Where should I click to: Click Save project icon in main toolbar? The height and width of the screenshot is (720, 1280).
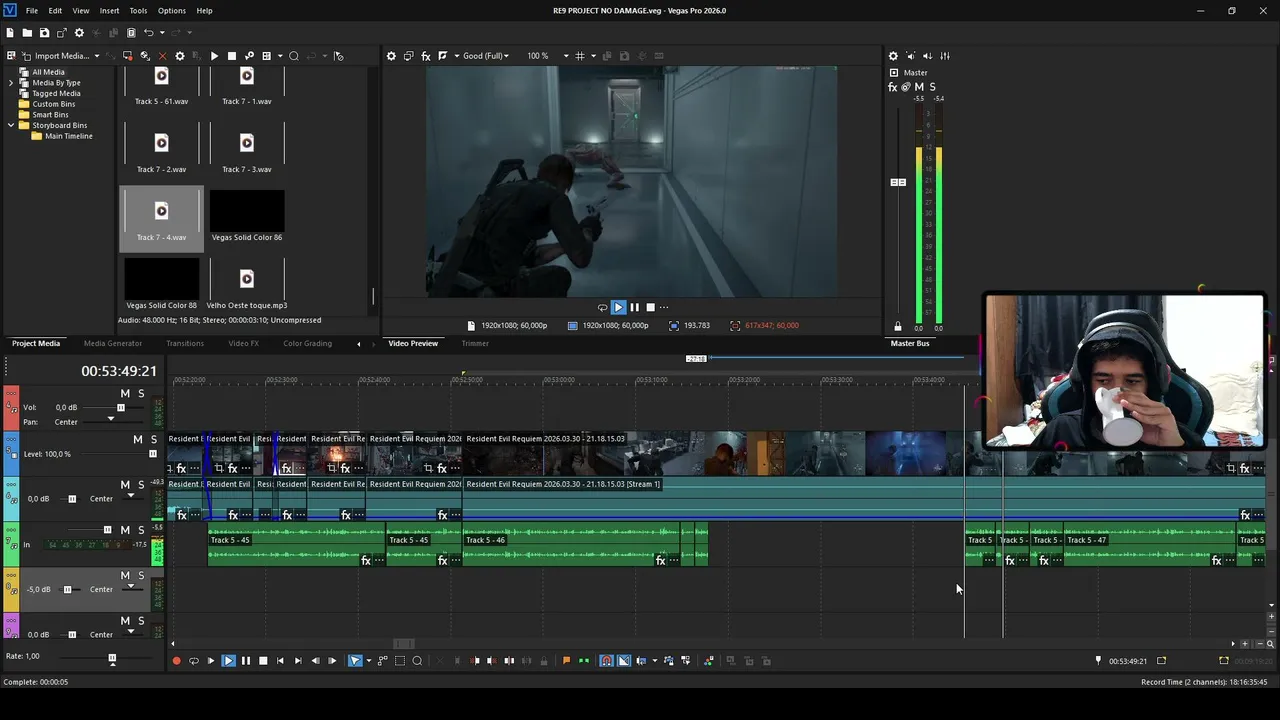pyautogui.click(x=44, y=33)
